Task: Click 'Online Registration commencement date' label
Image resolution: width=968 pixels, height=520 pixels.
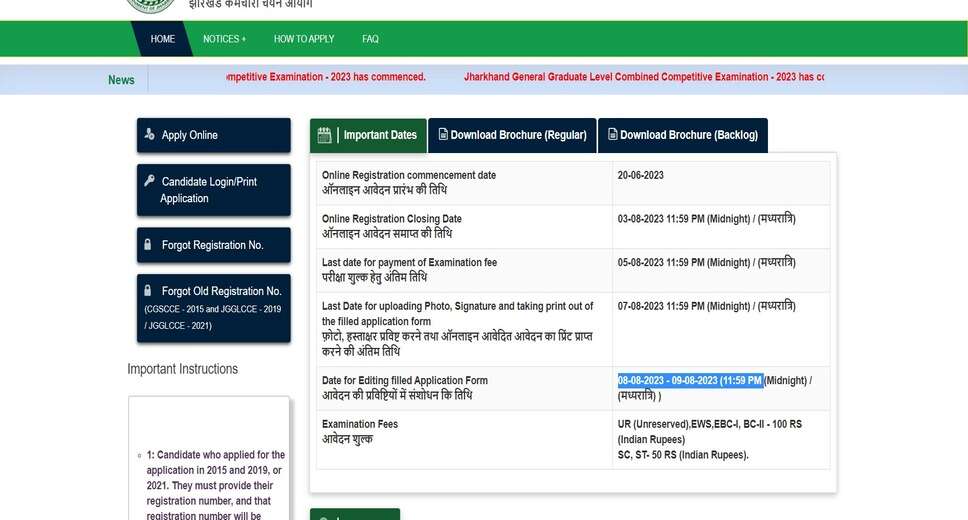Action: [409, 175]
